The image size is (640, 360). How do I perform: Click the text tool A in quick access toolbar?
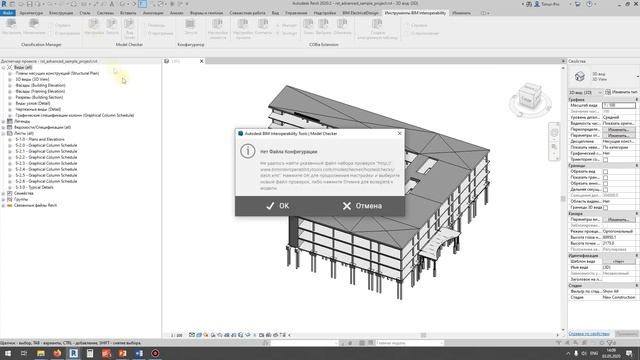tap(112, 4)
